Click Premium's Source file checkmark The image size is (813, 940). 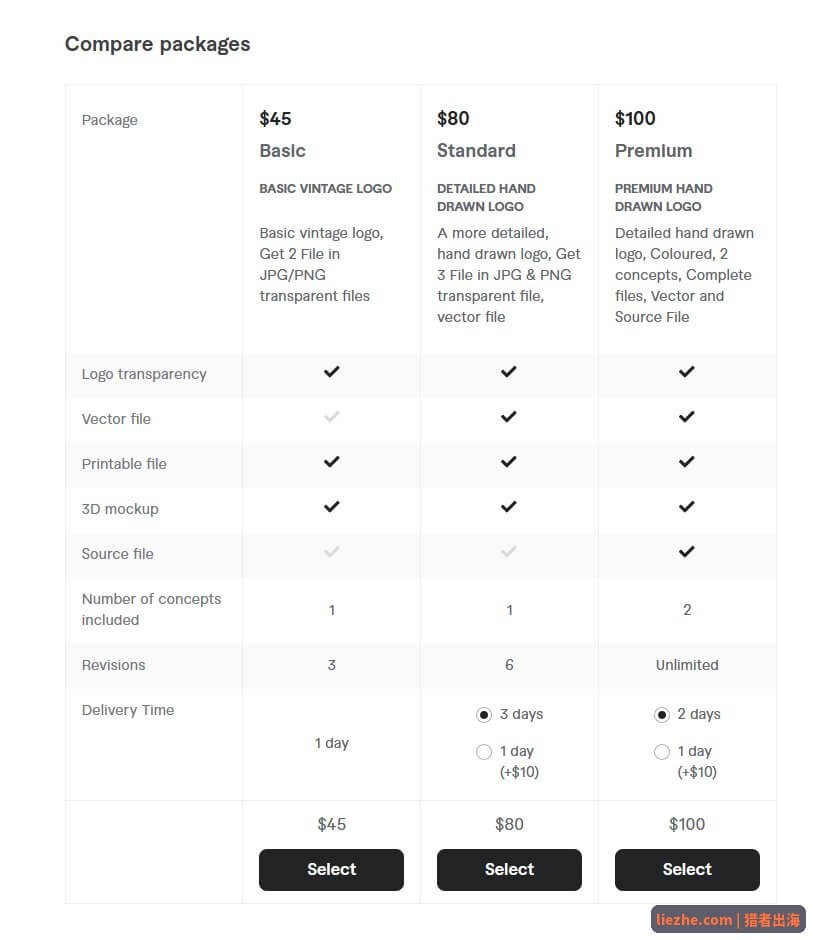click(687, 552)
